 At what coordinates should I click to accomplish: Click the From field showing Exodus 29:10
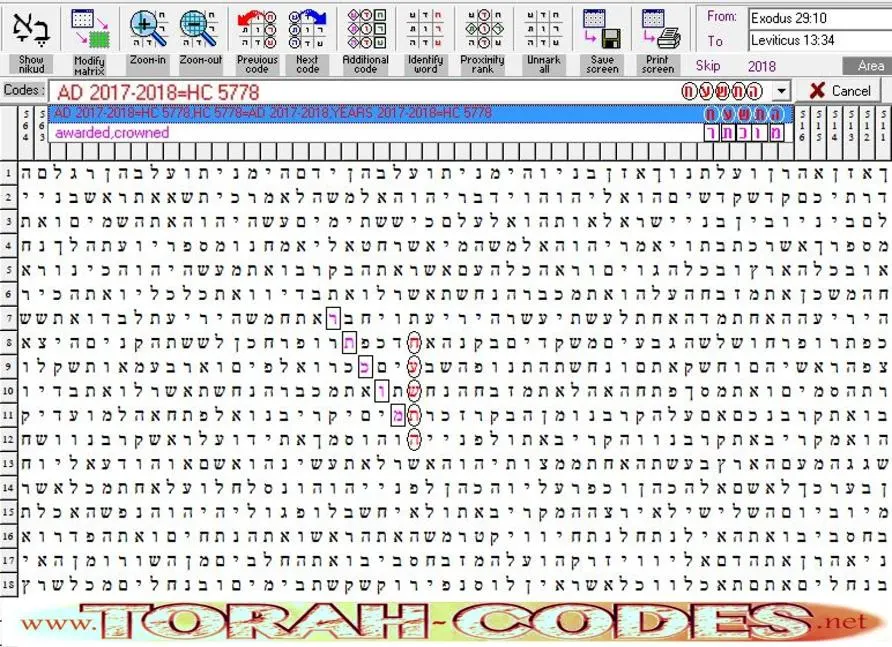[820, 18]
